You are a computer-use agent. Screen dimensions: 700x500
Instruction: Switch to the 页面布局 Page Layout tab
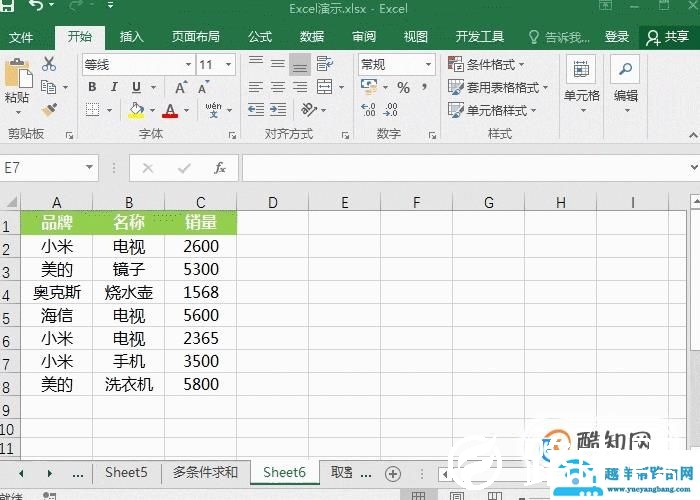click(195, 37)
